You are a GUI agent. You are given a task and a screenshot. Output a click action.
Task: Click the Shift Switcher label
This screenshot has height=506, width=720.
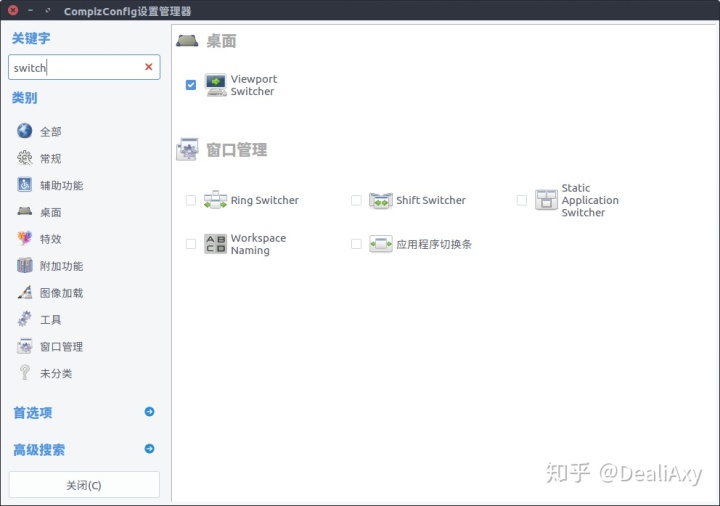pyautogui.click(x=431, y=200)
